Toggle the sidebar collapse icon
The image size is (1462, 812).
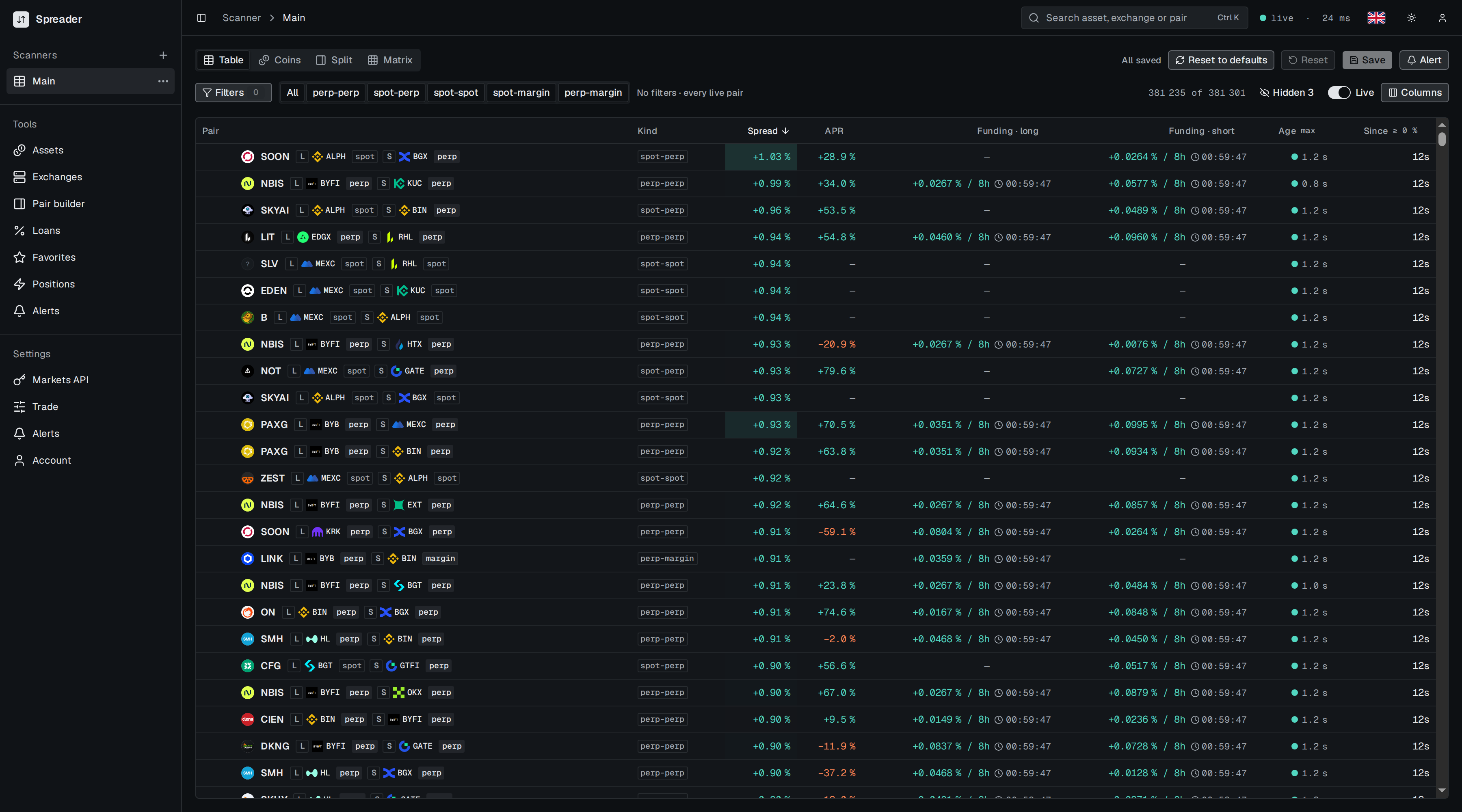pos(201,17)
